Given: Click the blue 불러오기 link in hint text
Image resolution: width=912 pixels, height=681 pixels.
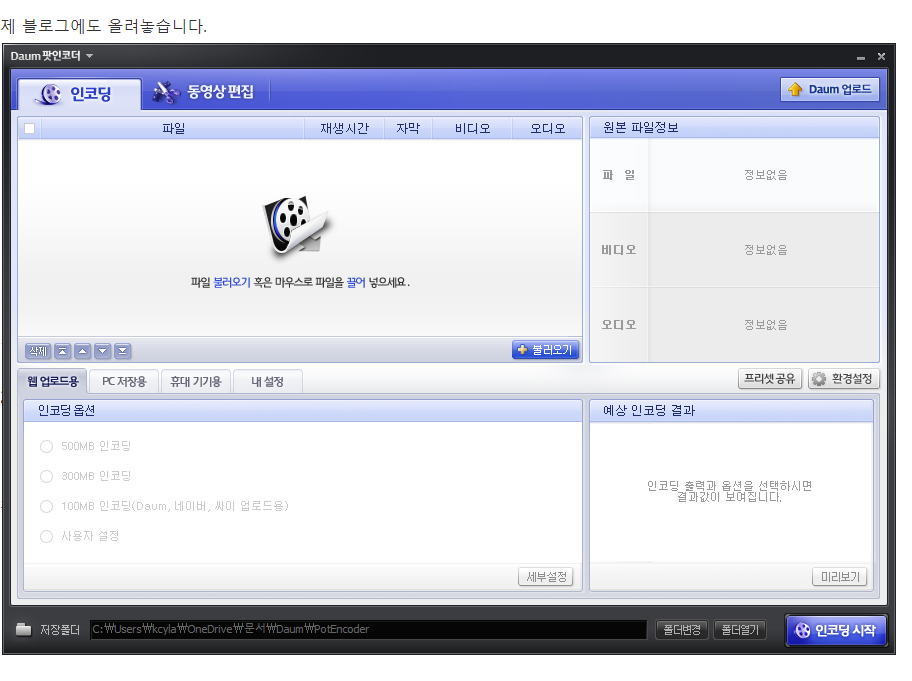Looking at the screenshot, I should [x=231, y=283].
